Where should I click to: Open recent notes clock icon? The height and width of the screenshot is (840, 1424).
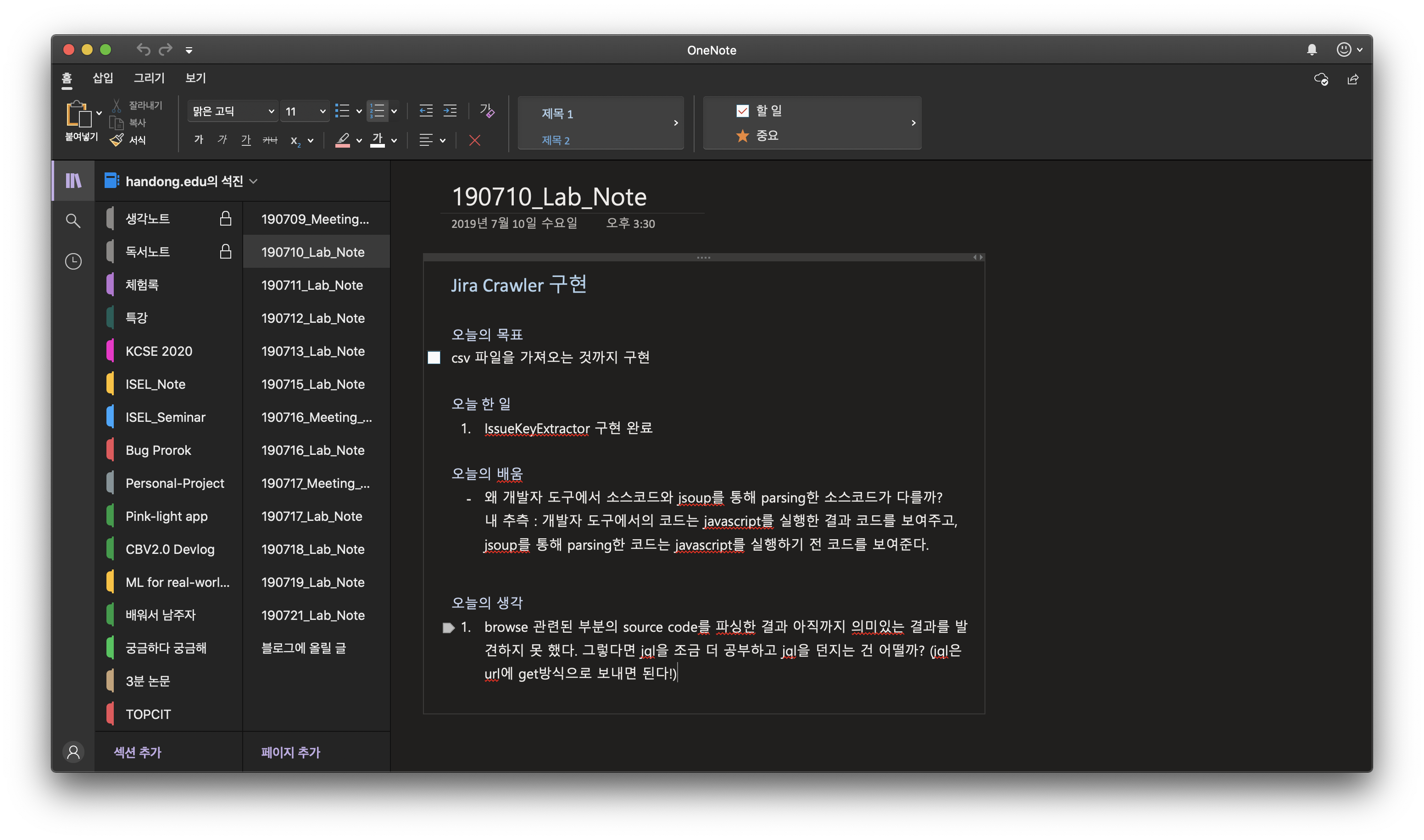coord(73,261)
